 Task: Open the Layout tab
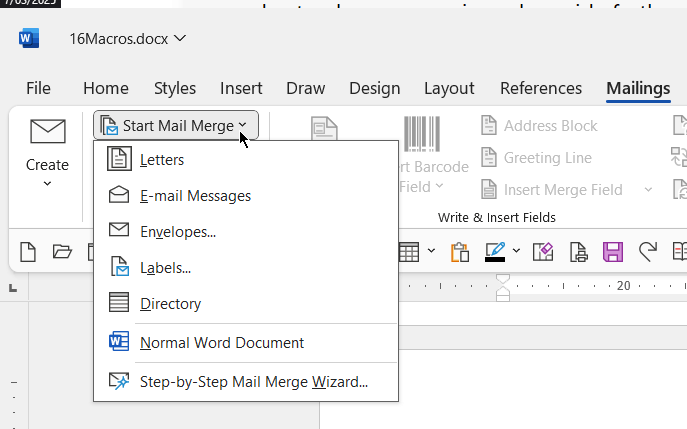pos(449,89)
